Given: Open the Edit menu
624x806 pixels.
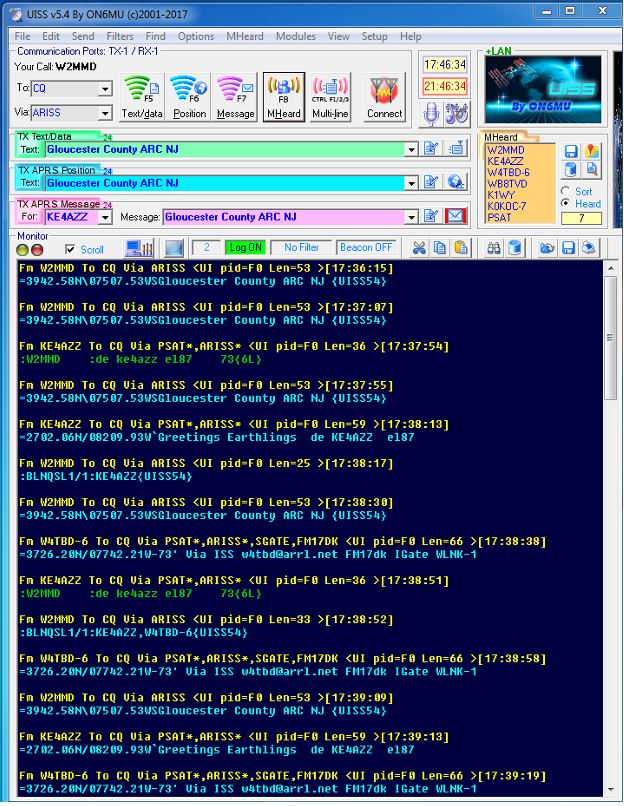Looking at the screenshot, I should (51, 36).
